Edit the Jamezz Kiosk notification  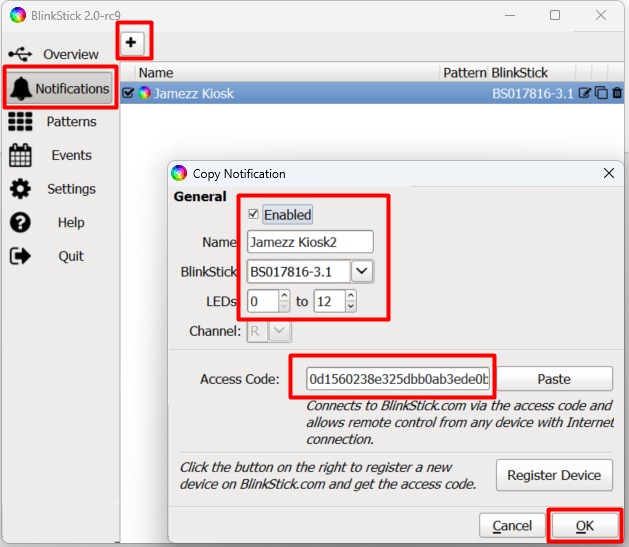pos(584,93)
